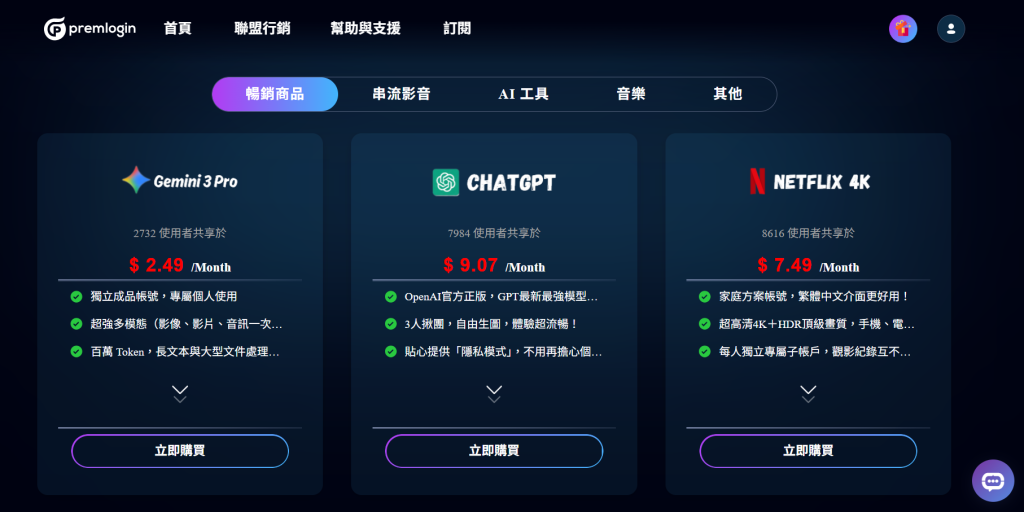Screen dimensions: 1024x512
Task: Open the gift rewards icon
Action: 903,29
